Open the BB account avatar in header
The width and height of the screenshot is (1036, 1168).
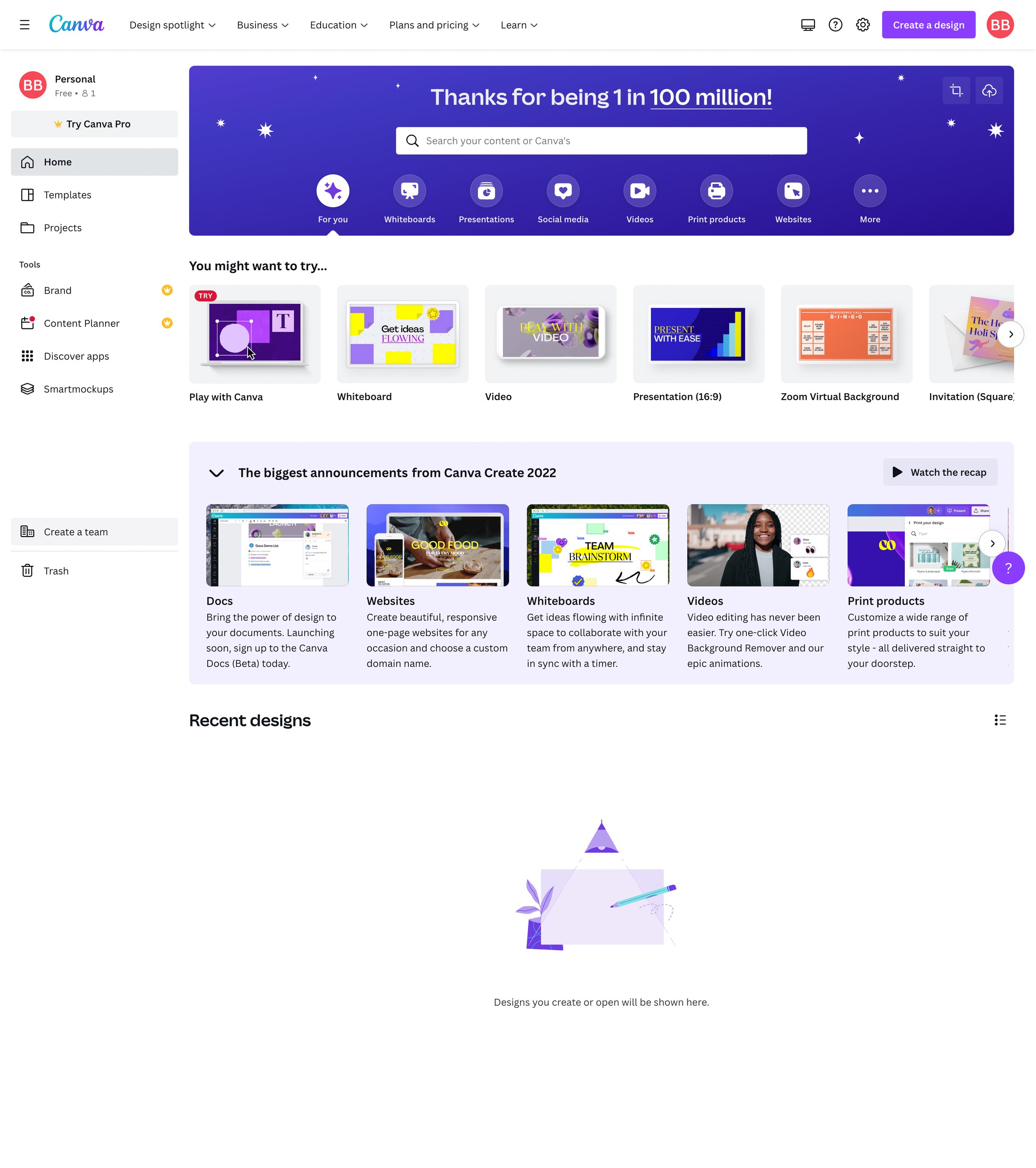[x=1000, y=25]
